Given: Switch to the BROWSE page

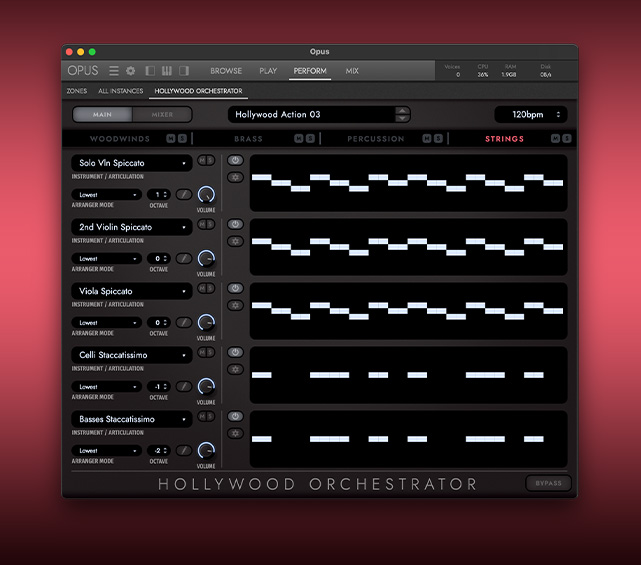Looking at the screenshot, I should point(226,71).
